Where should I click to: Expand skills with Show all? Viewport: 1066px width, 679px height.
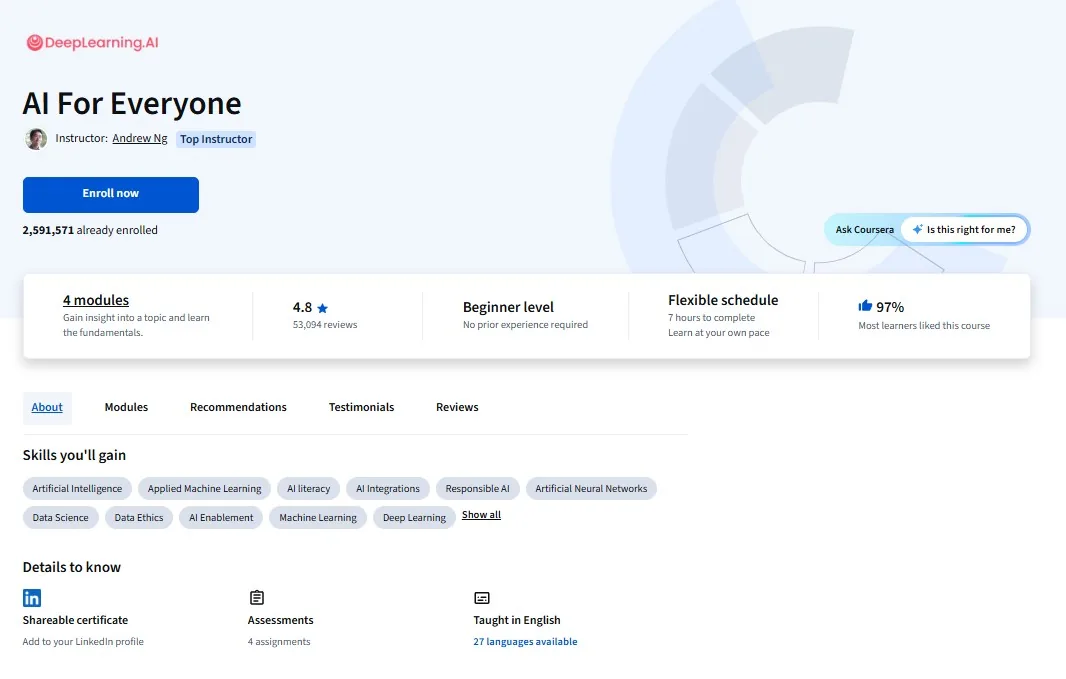(x=481, y=515)
